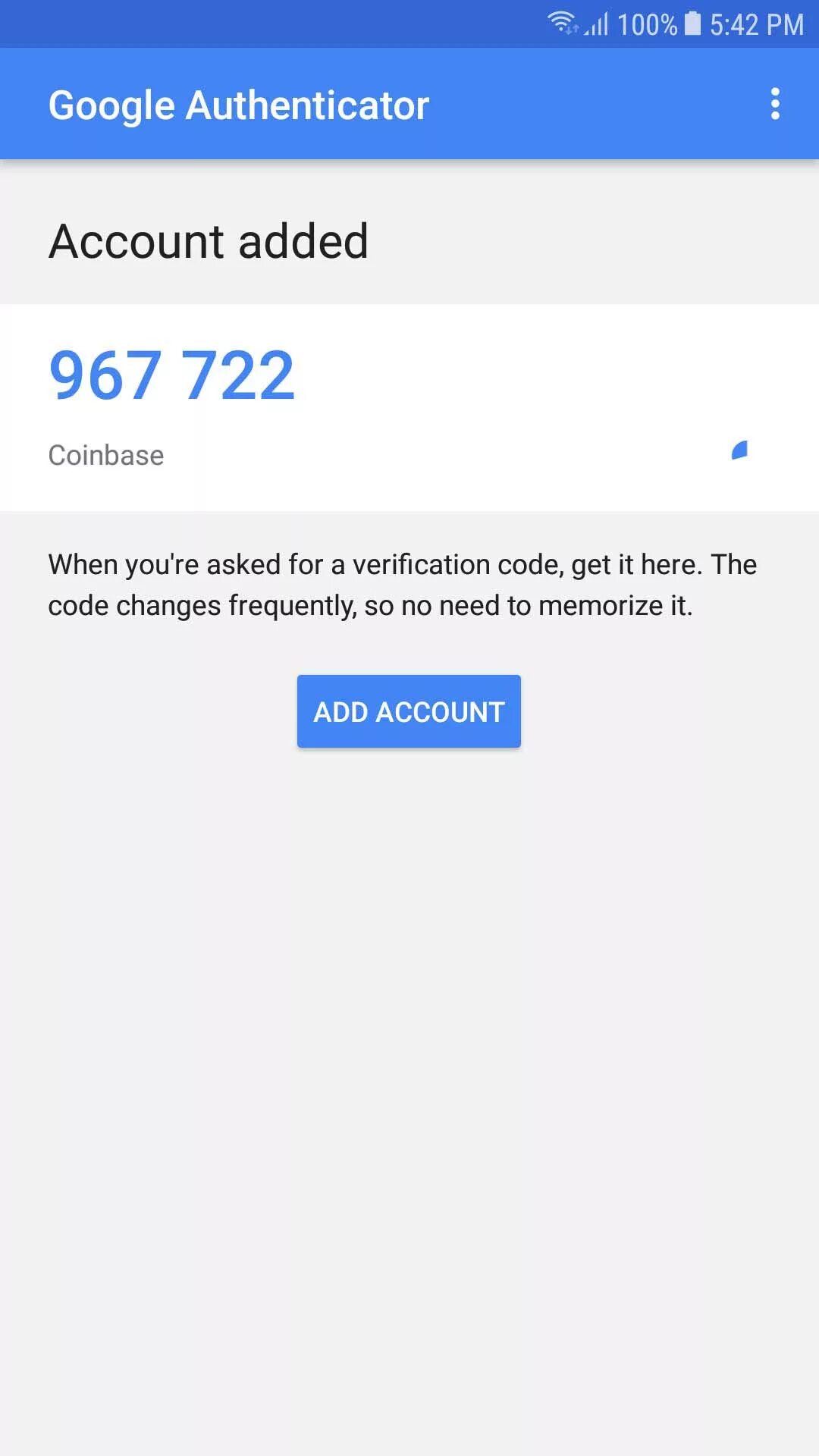Tap the Wi-Fi status icon
Screen dimensions: 819x1456
point(563,23)
